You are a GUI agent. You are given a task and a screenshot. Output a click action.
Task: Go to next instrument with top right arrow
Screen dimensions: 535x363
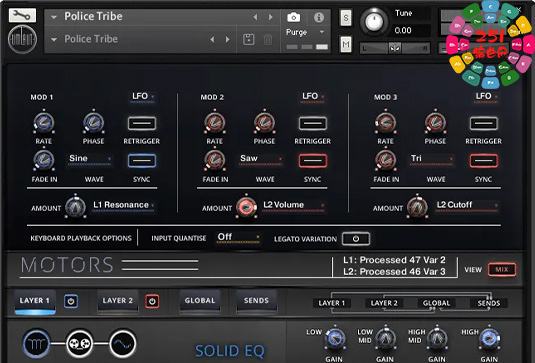[x=271, y=17]
